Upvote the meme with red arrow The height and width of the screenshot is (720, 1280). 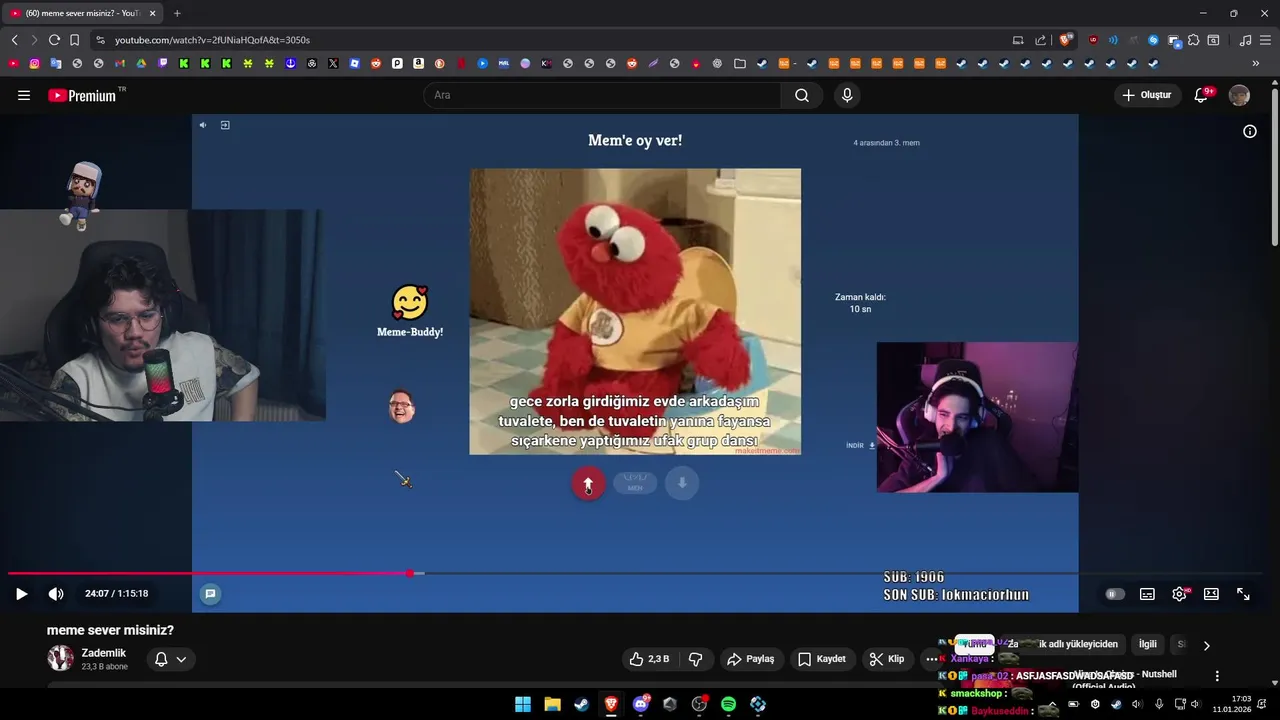tap(588, 484)
